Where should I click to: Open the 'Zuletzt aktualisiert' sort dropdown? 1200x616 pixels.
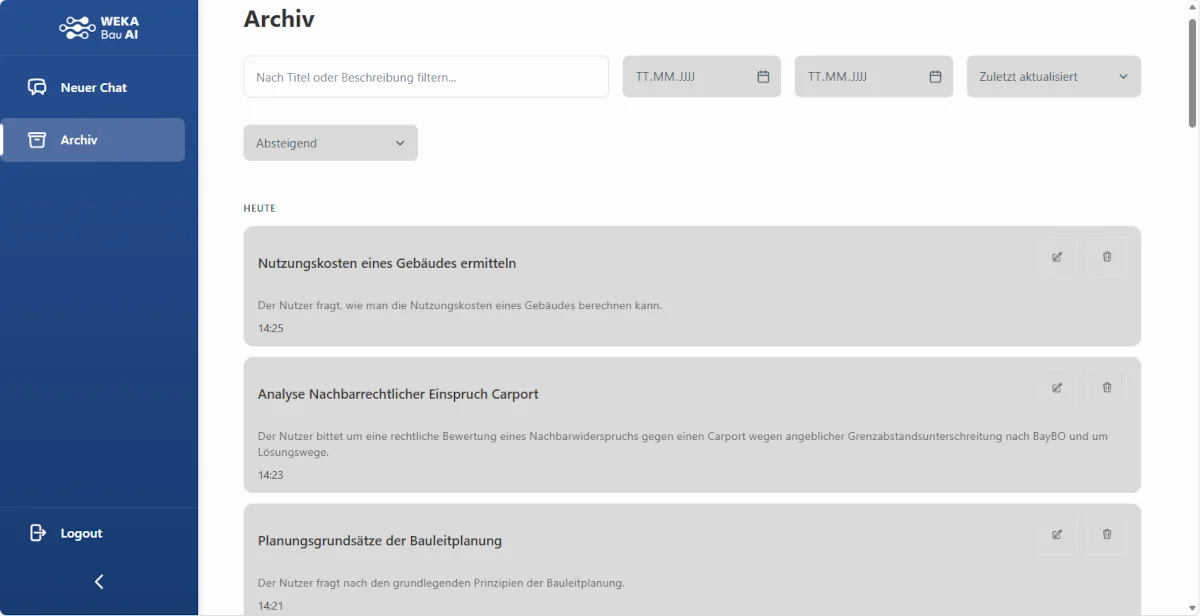coord(1053,77)
